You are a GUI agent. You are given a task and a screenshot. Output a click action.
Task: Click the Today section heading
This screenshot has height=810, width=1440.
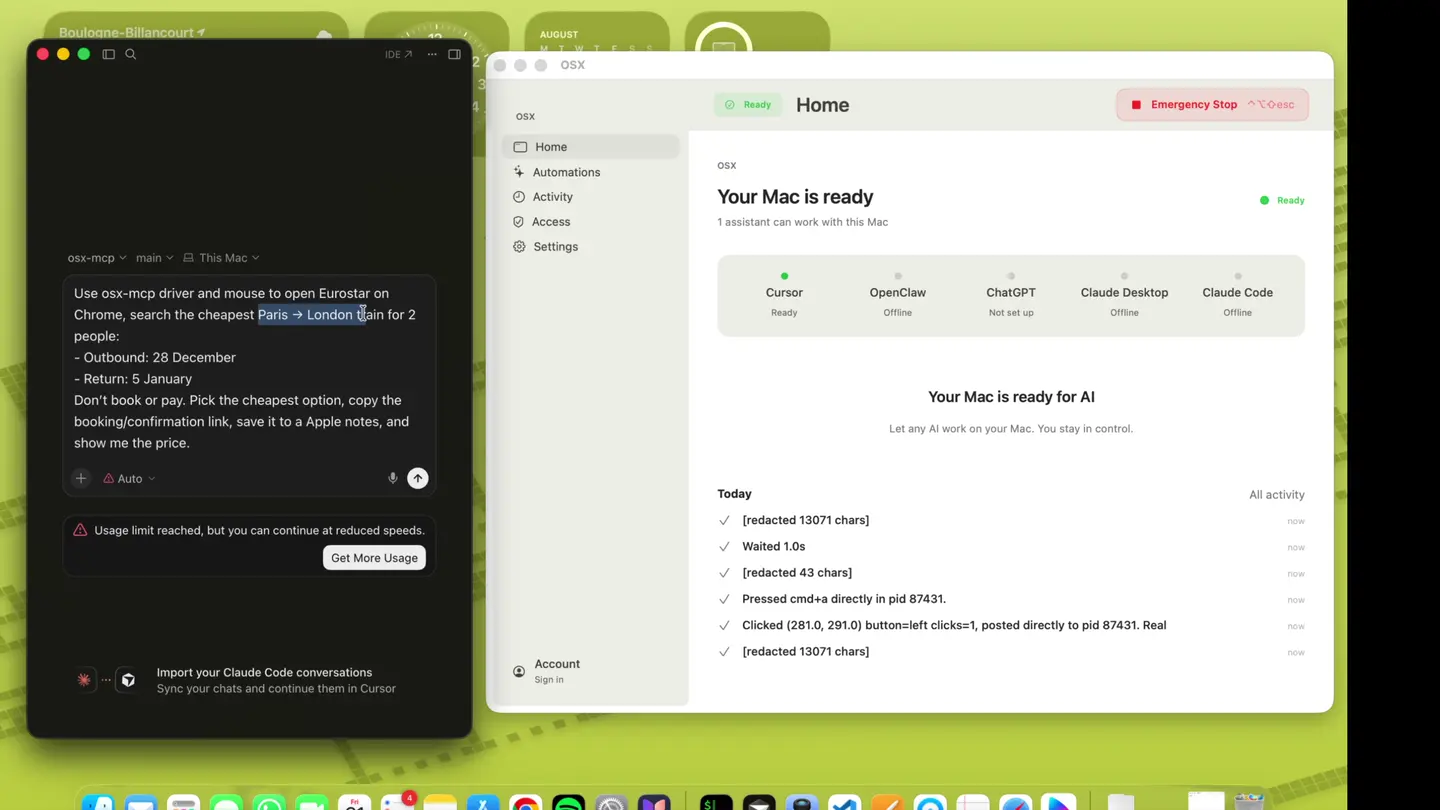734,494
